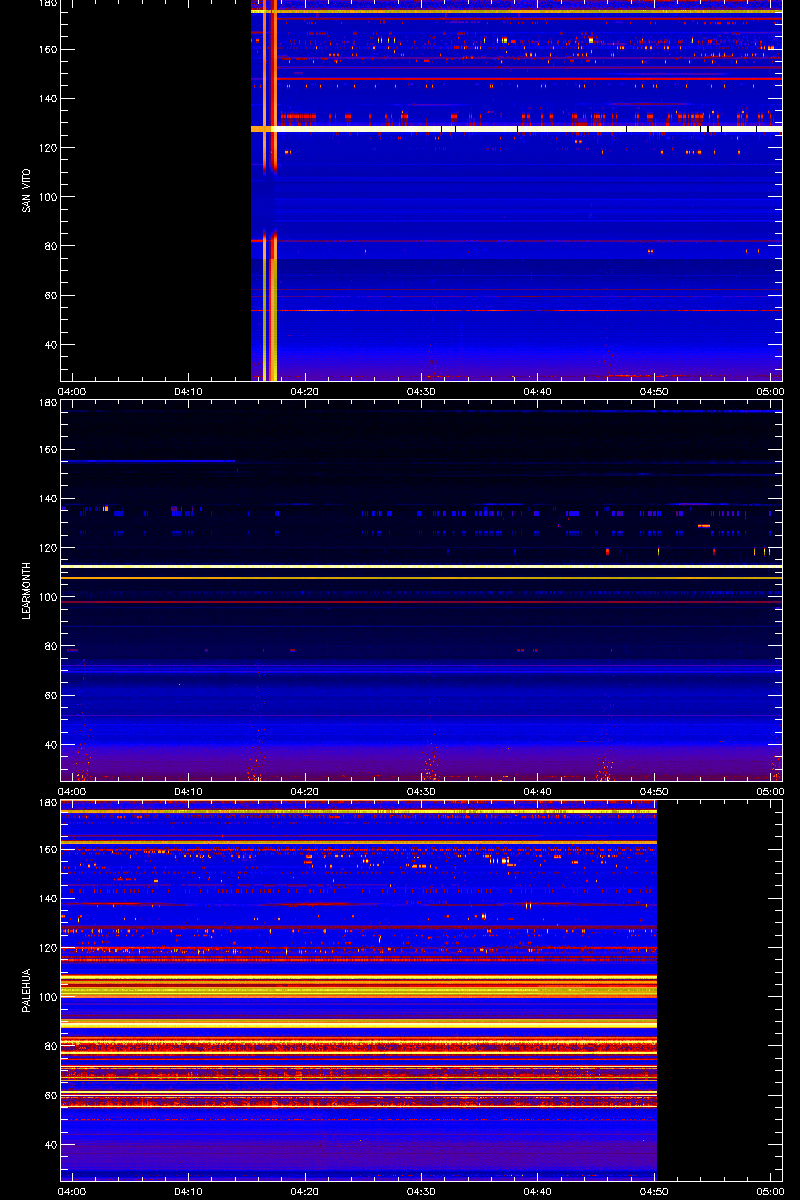Click the 04:00 tick under Learmonth panel
This screenshot has height=1200, width=800.
pyautogui.click(x=72, y=791)
